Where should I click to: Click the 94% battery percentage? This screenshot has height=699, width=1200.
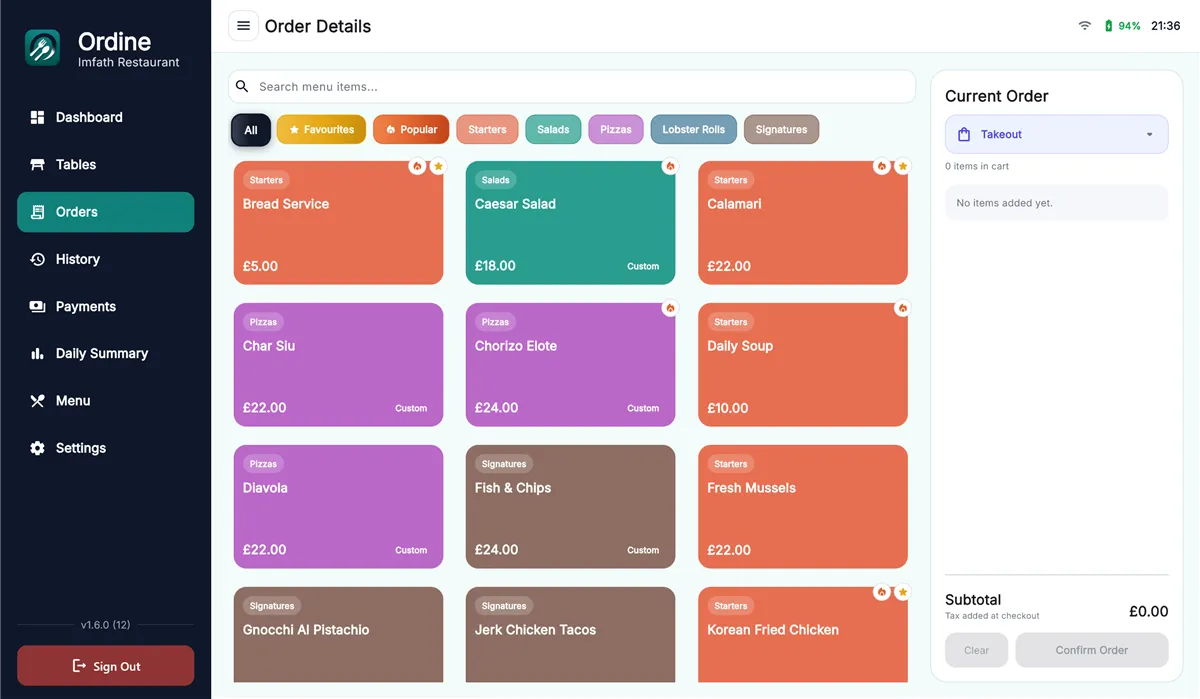click(1129, 26)
